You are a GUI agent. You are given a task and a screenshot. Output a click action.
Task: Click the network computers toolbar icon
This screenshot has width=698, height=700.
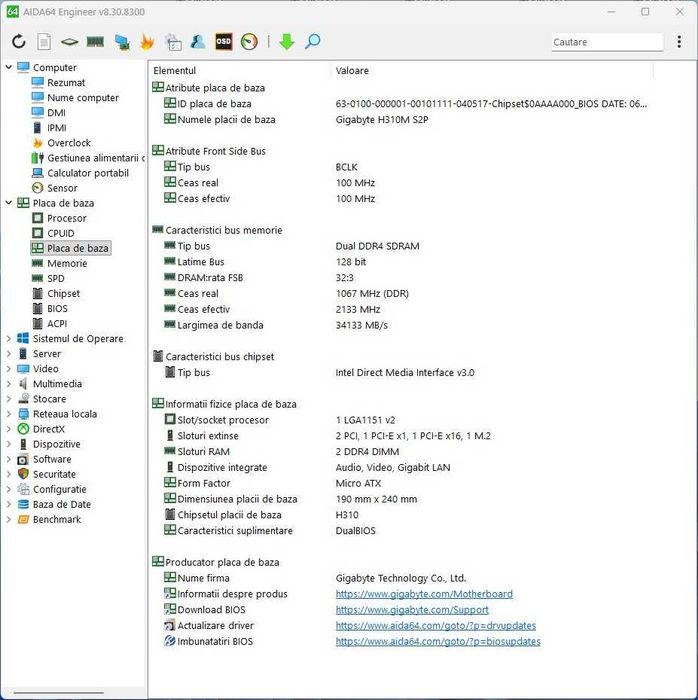point(122,42)
